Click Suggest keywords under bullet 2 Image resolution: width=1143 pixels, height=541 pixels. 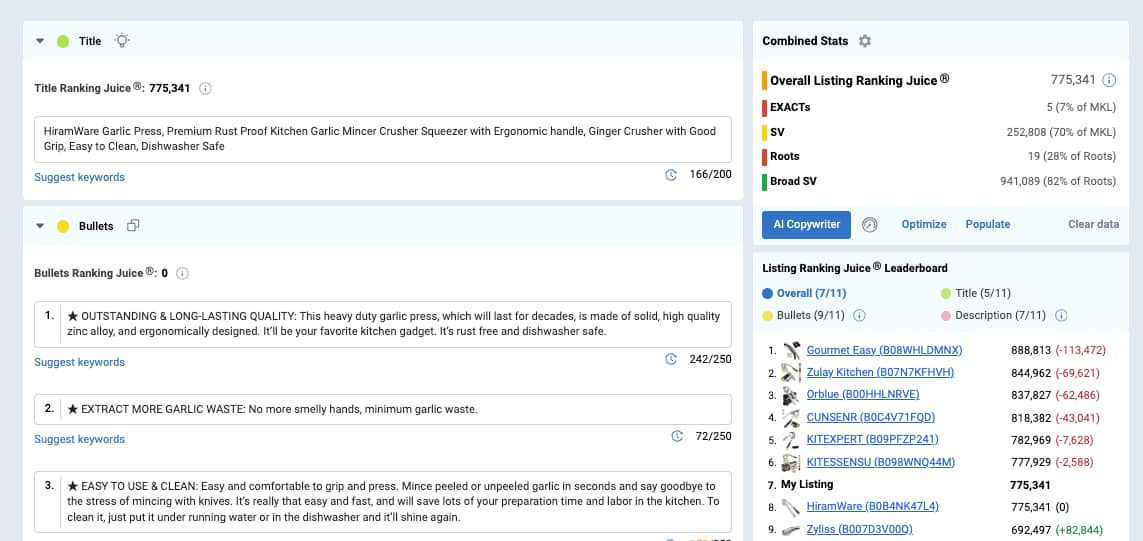pyautogui.click(x=79, y=439)
